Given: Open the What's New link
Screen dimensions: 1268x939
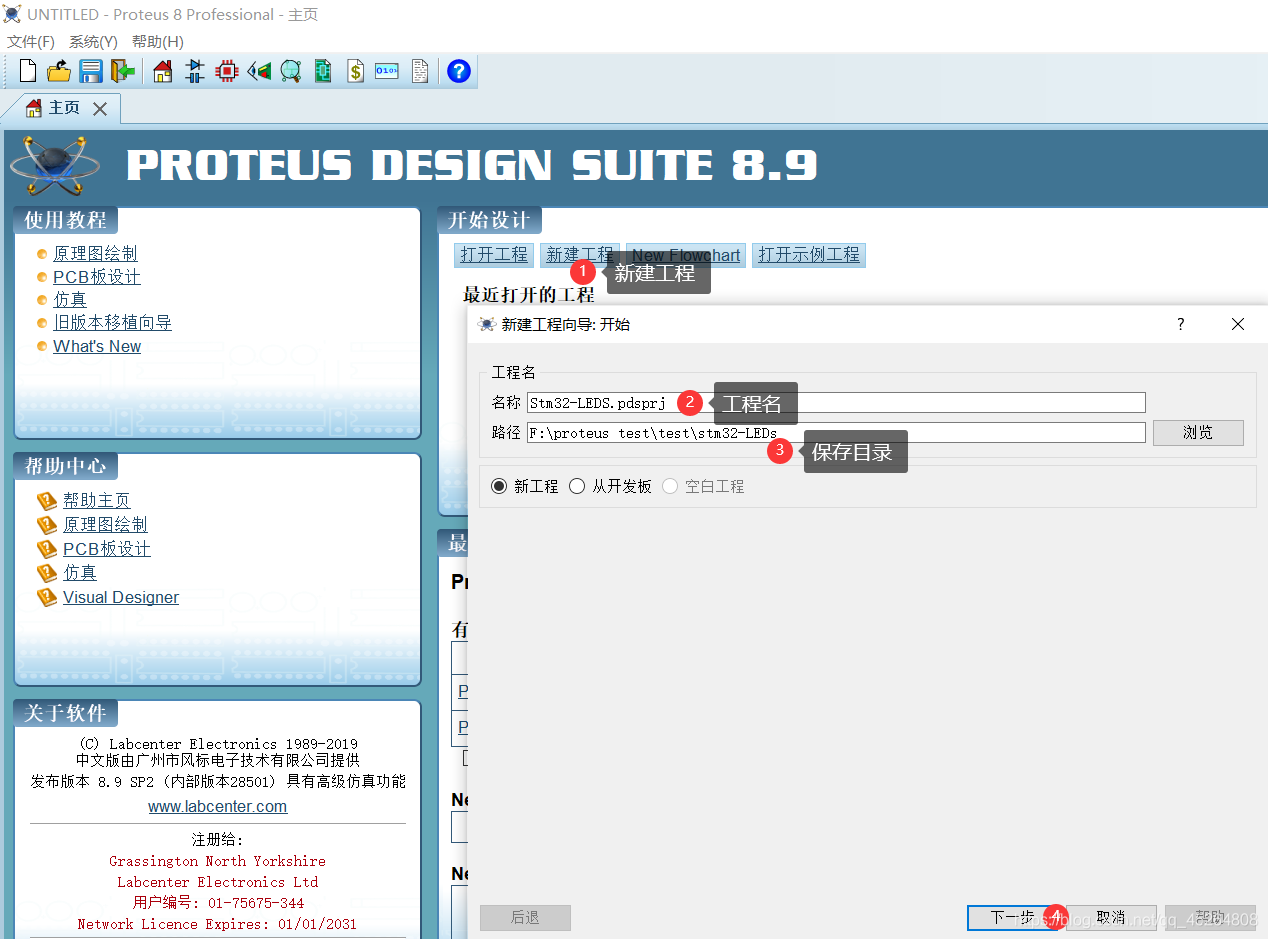Looking at the screenshot, I should [97, 346].
